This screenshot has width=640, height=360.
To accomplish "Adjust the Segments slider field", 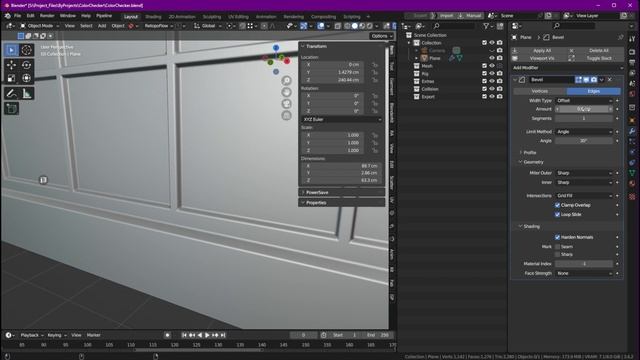I will pos(584,118).
